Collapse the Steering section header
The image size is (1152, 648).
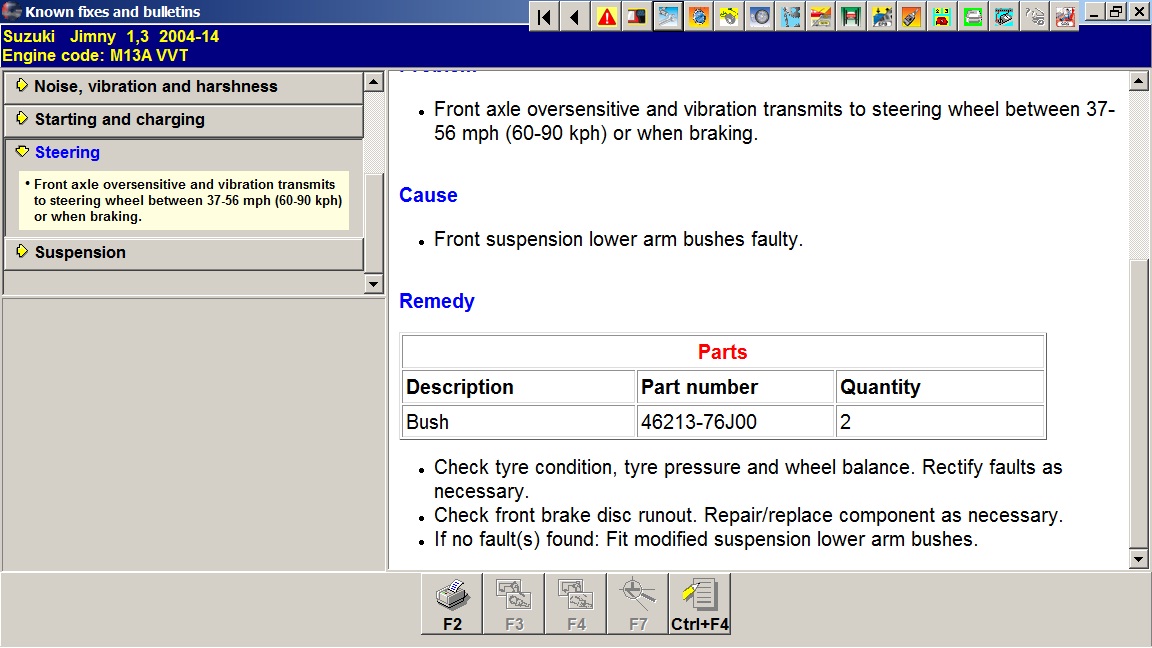point(67,153)
